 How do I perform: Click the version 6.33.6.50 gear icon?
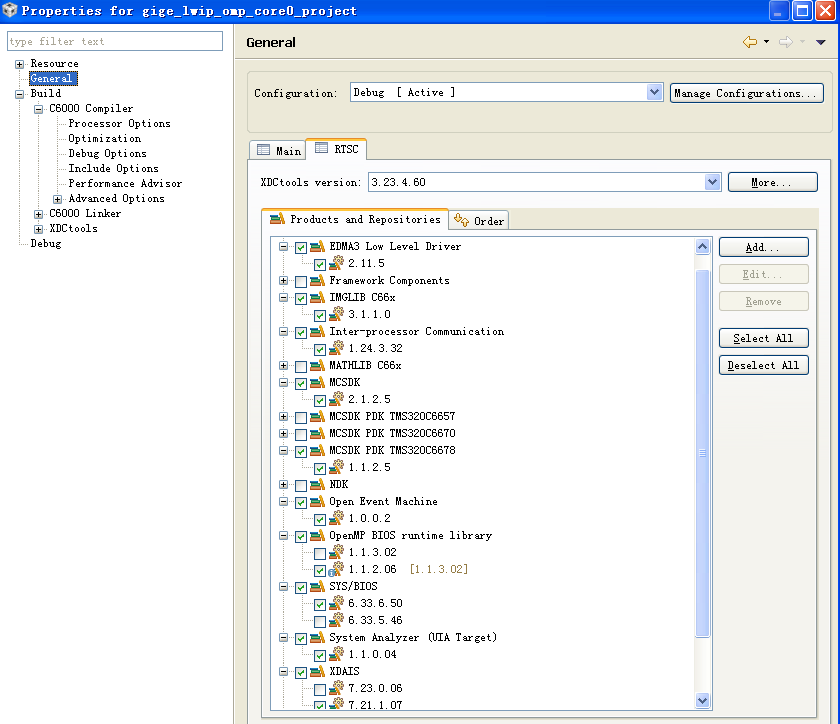336,603
